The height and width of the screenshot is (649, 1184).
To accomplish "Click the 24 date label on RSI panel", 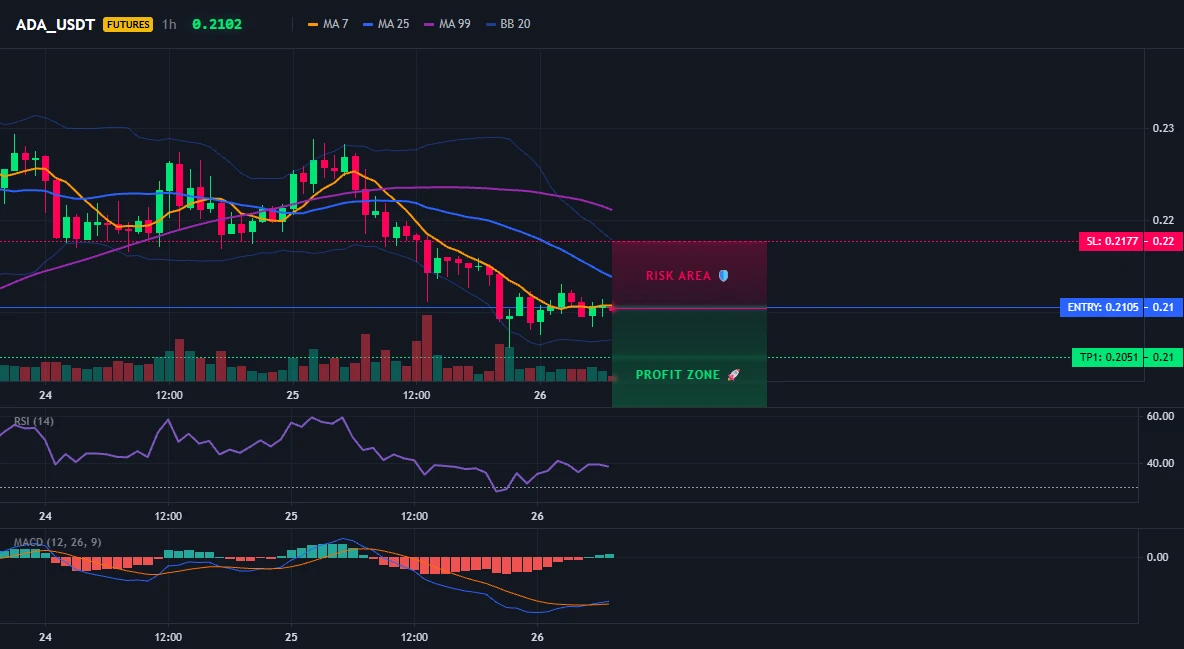I will [x=45, y=516].
